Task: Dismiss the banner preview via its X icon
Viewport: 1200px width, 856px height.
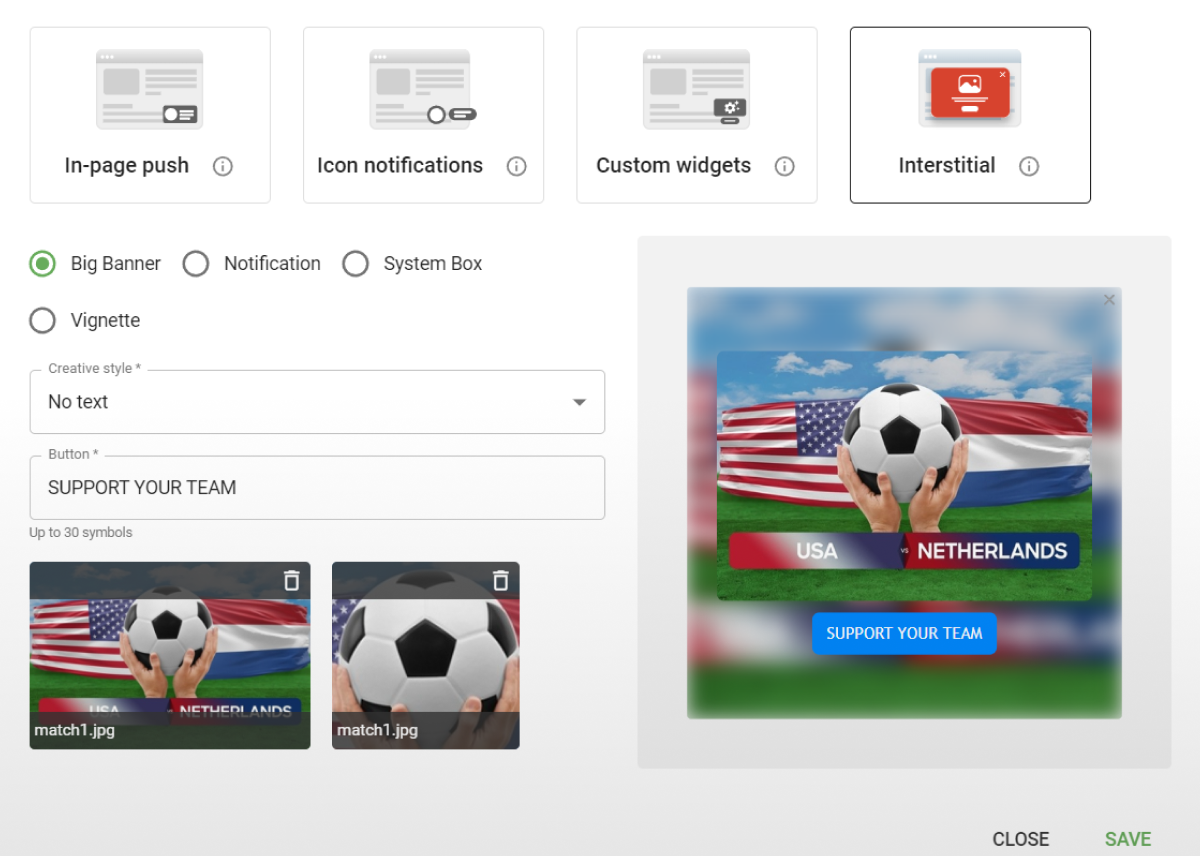Action: click(1110, 299)
